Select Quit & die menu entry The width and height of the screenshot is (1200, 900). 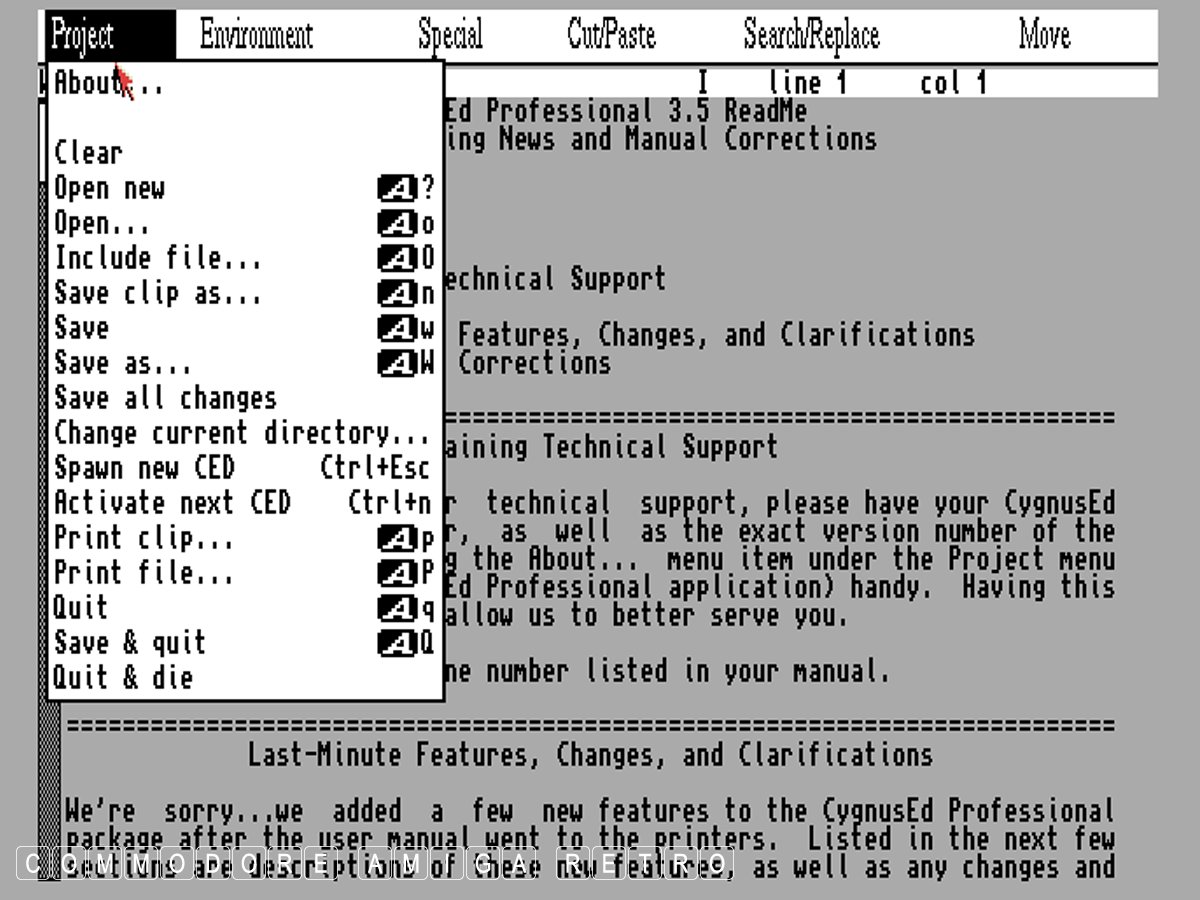[x=245, y=678]
